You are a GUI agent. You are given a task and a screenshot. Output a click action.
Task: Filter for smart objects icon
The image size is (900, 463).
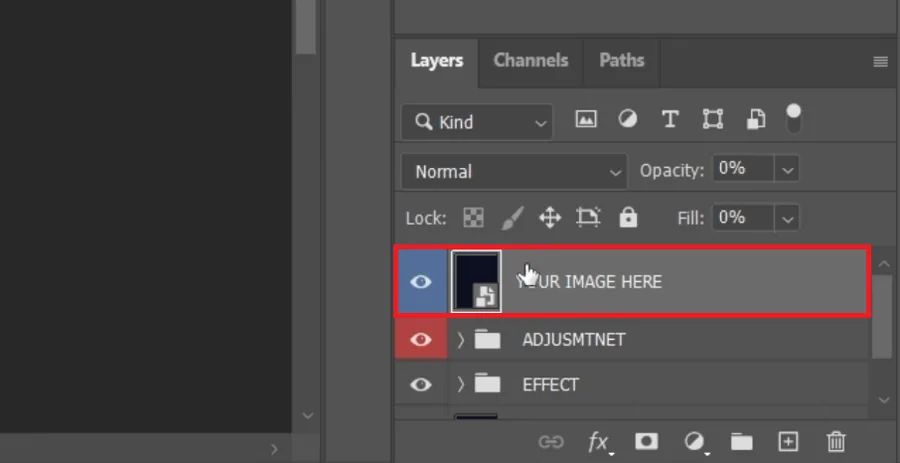[755, 119]
